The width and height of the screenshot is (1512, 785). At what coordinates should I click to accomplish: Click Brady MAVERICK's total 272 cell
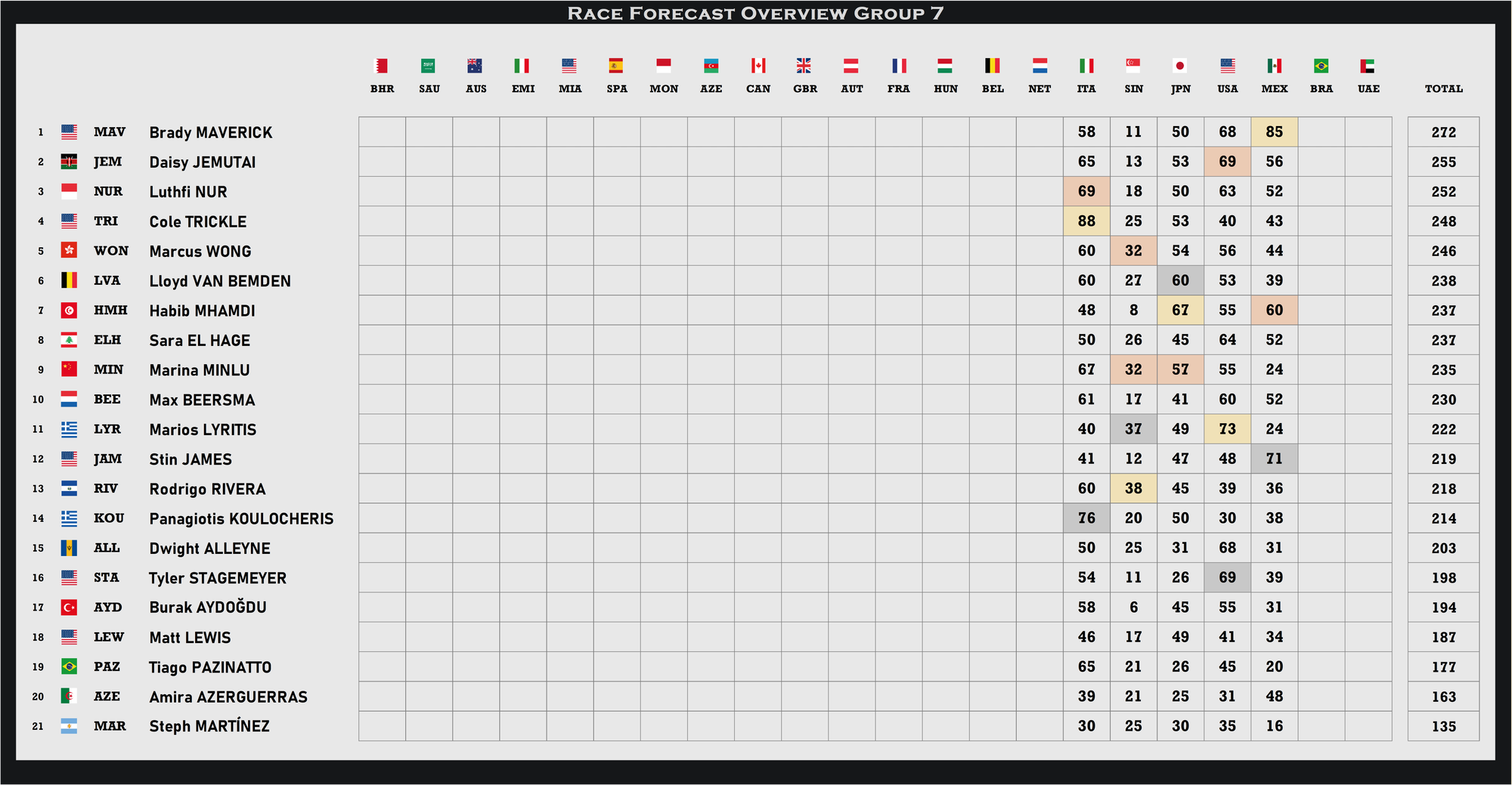point(1443,132)
